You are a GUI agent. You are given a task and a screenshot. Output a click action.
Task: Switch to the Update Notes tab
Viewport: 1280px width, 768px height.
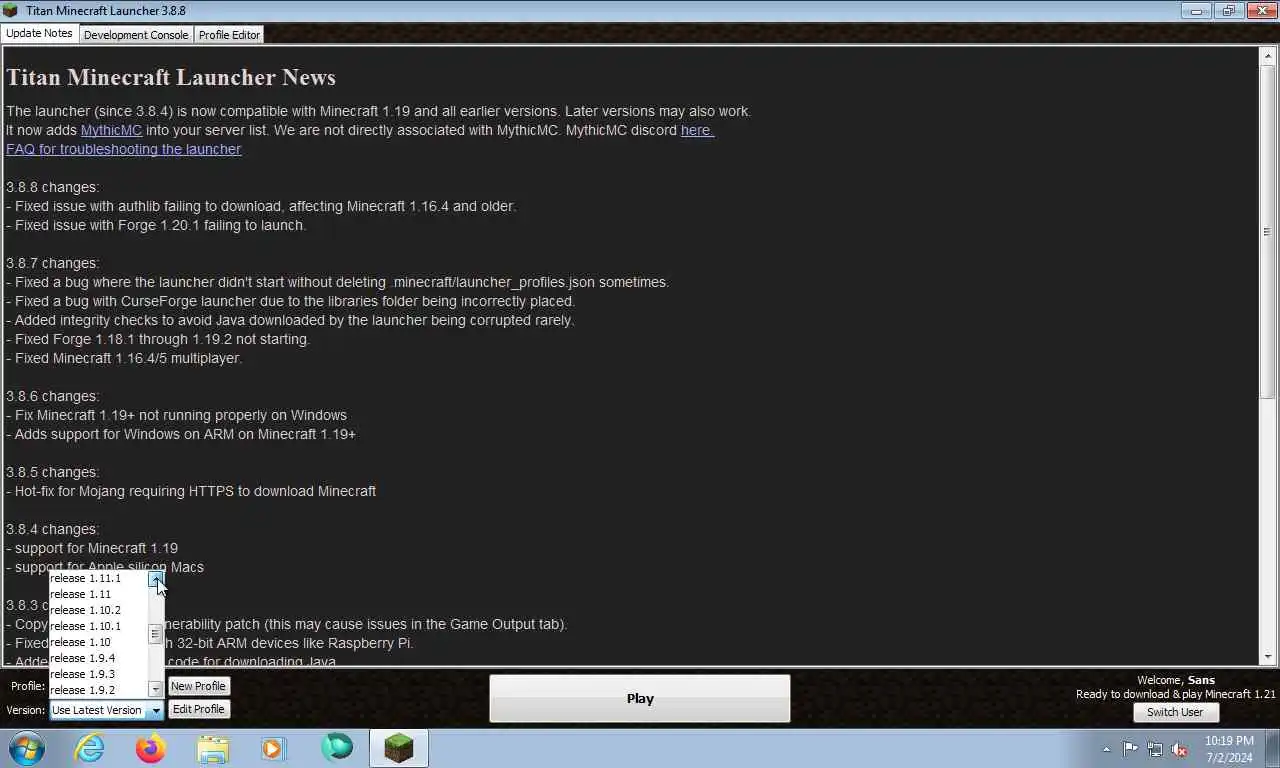point(39,33)
